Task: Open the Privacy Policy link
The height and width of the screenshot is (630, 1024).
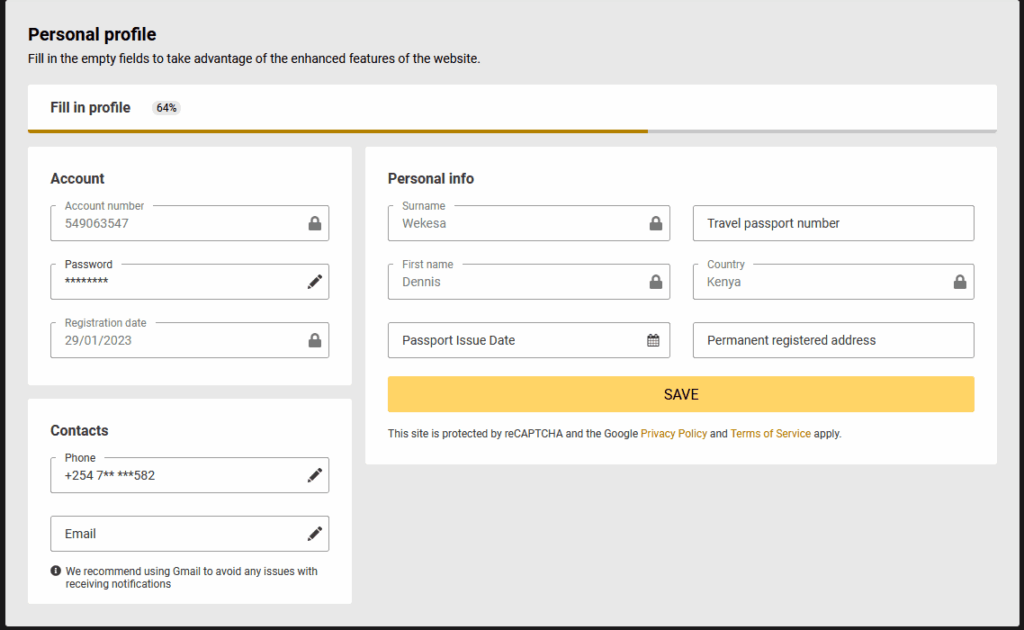Action: click(673, 434)
